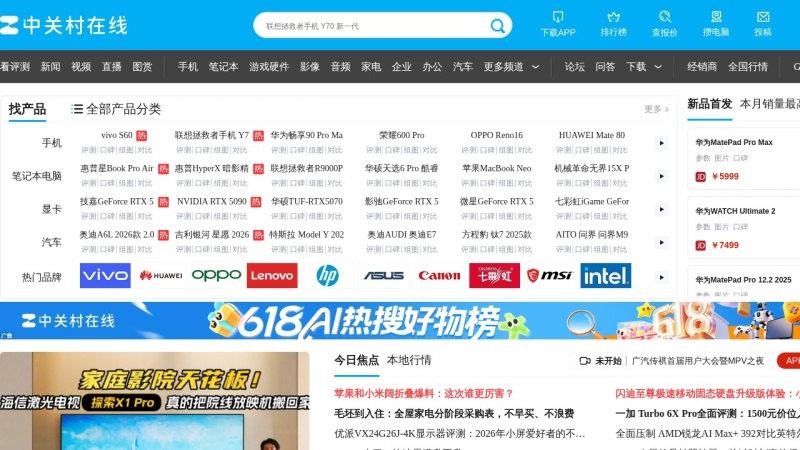Switch to the 本地行情 tab
Screen dimensions: 800x450
tap(409, 360)
